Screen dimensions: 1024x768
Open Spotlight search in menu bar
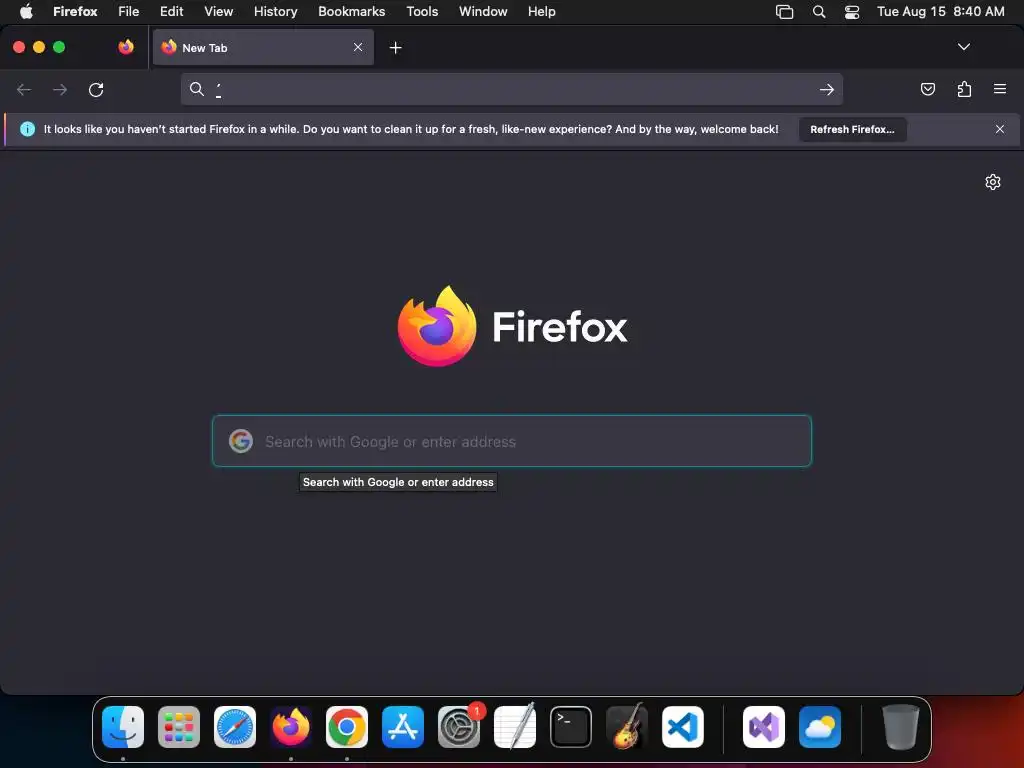click(x=819, y=12)
